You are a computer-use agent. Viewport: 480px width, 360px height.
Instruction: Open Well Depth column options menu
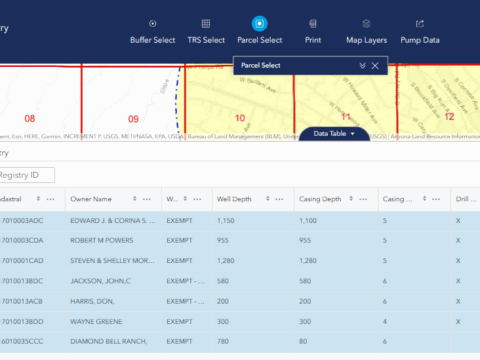pyautogui.click(x=279, y=199)
